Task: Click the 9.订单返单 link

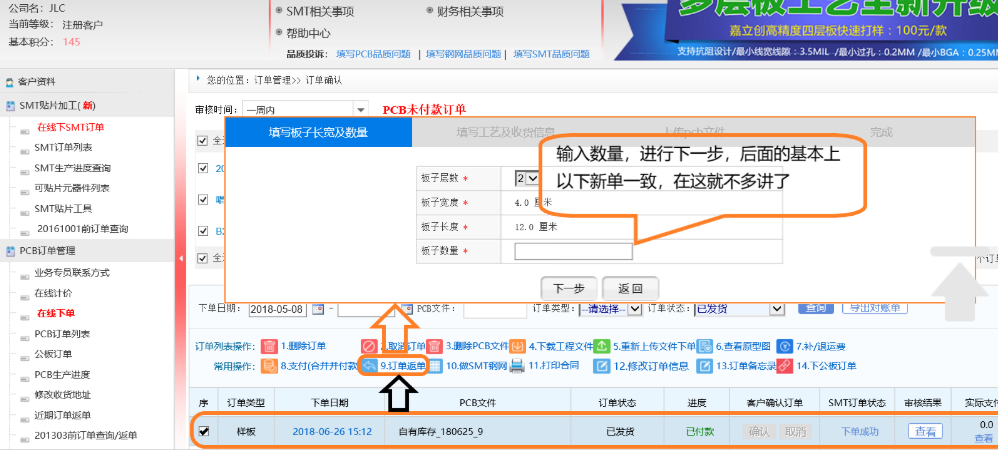Action: tap(402, 366)
